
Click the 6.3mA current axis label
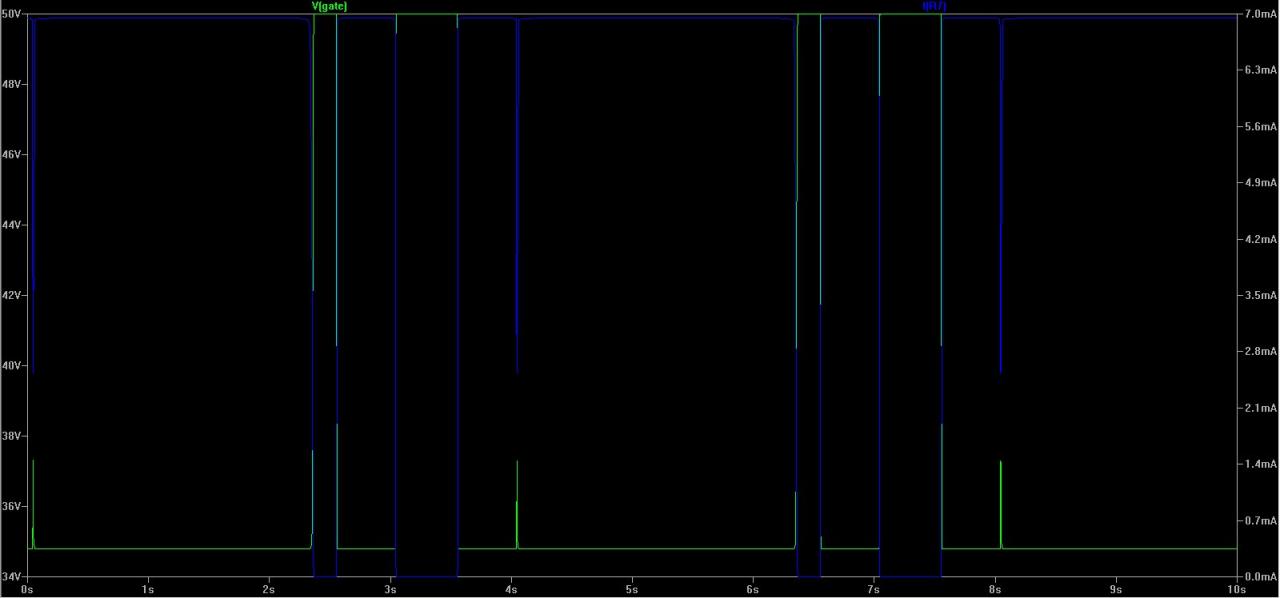pyautogui.click(x=1261, y=70)
